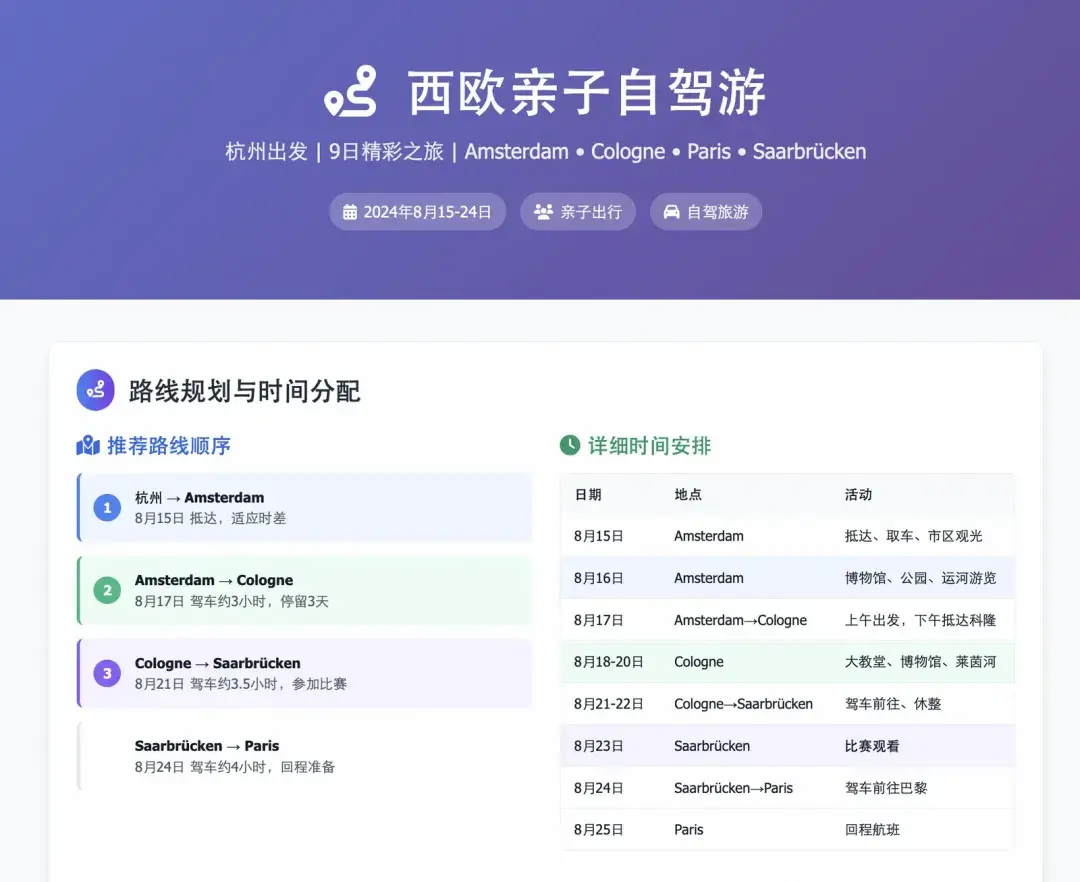The image size is (1080, 882).
Task: Click the round route icon beside 路线规划与时间分配
Action: (96, 390)
